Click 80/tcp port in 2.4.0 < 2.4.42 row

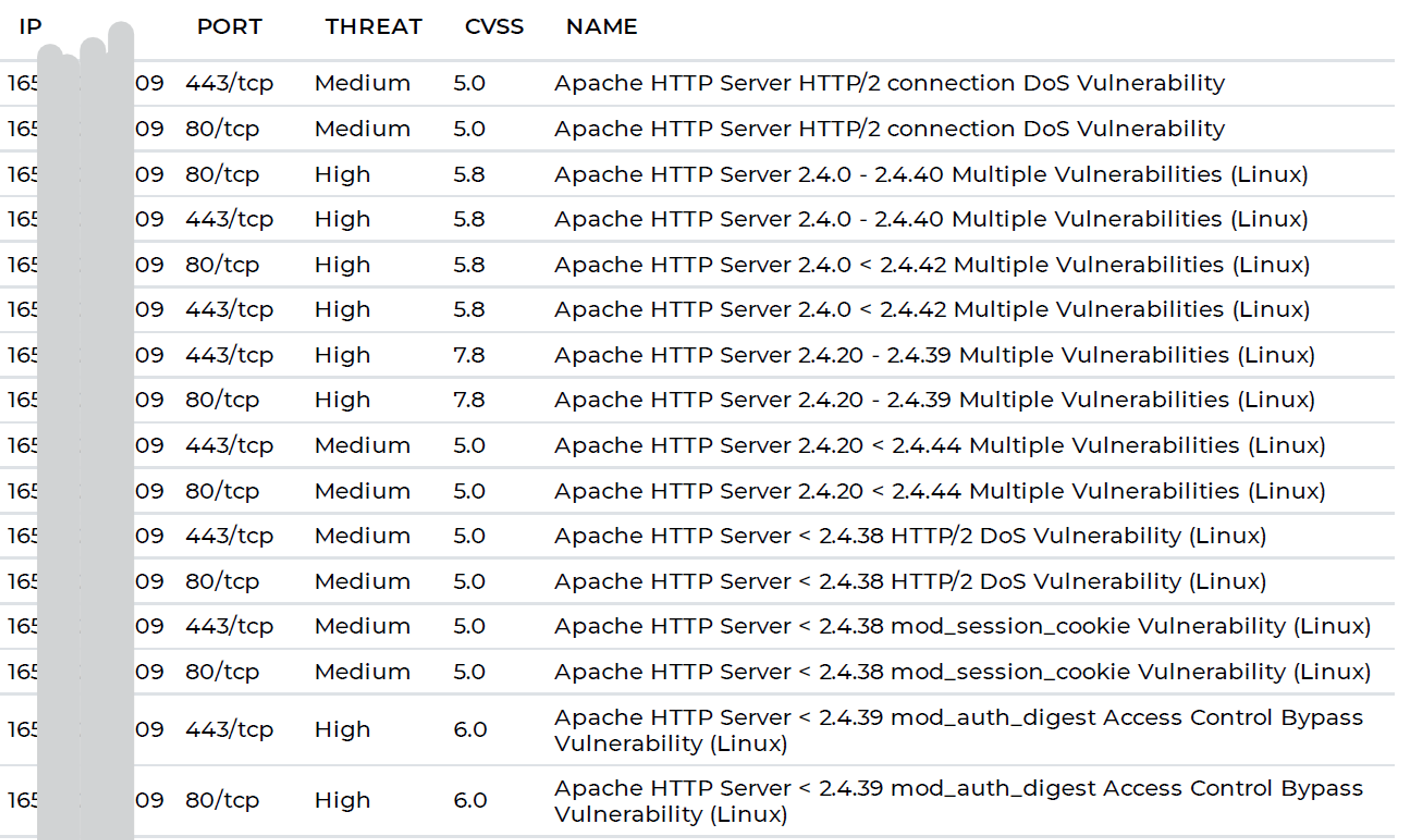click(222, 265)
